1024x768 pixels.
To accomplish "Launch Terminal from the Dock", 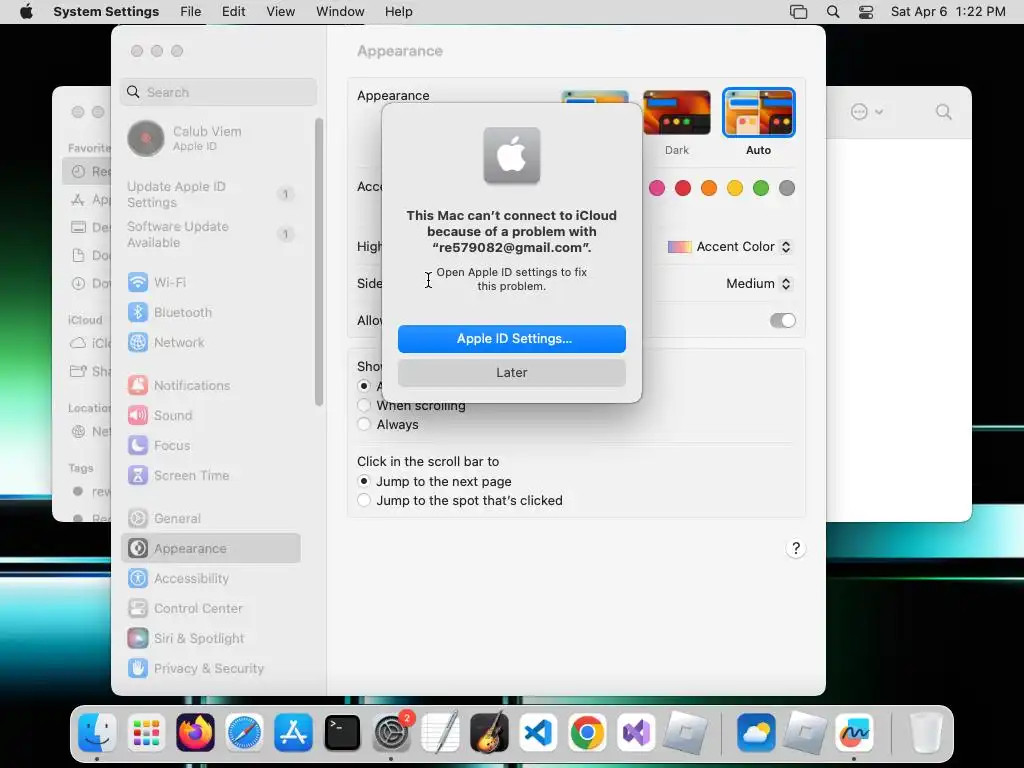I will pyautogui.click(x=342, y=733).
